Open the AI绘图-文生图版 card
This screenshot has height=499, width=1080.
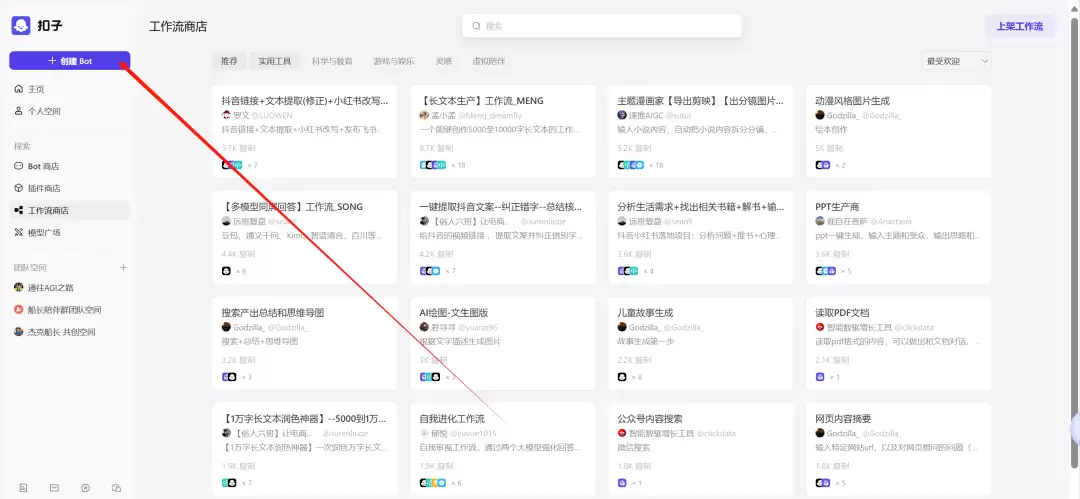[503, 344]
